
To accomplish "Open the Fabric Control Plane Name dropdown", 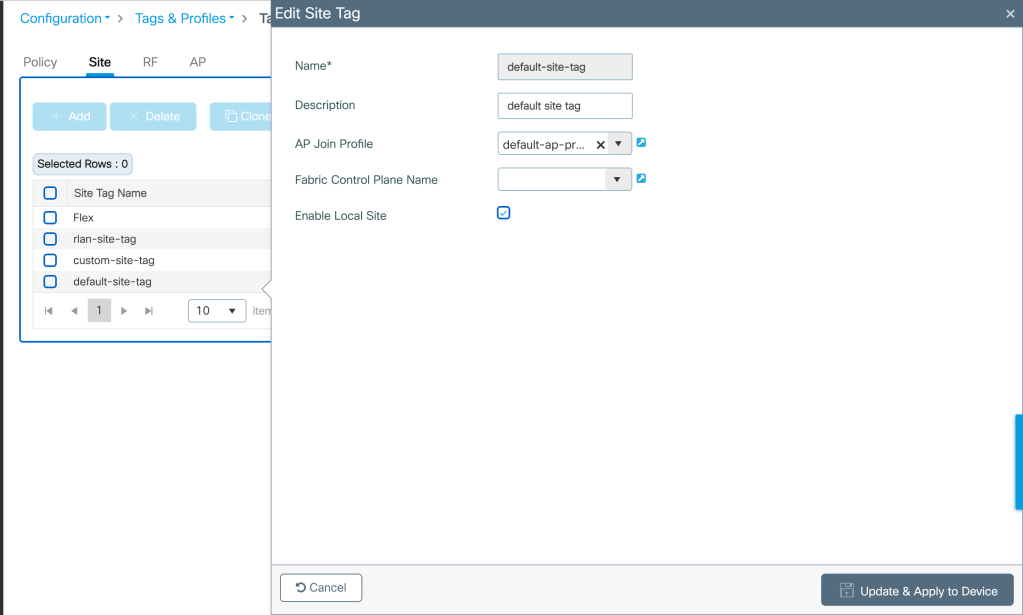I will (619, 180).
